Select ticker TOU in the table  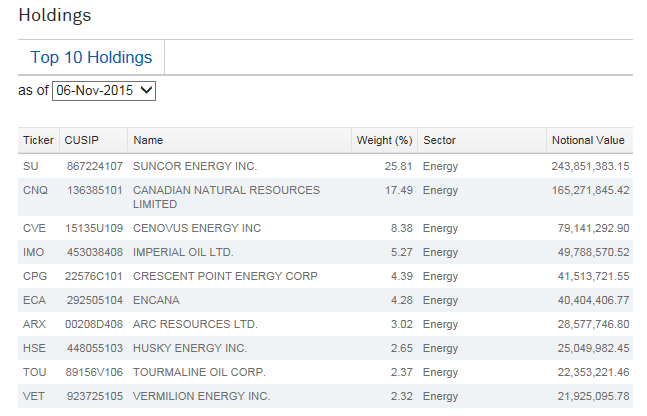[35, 372]
